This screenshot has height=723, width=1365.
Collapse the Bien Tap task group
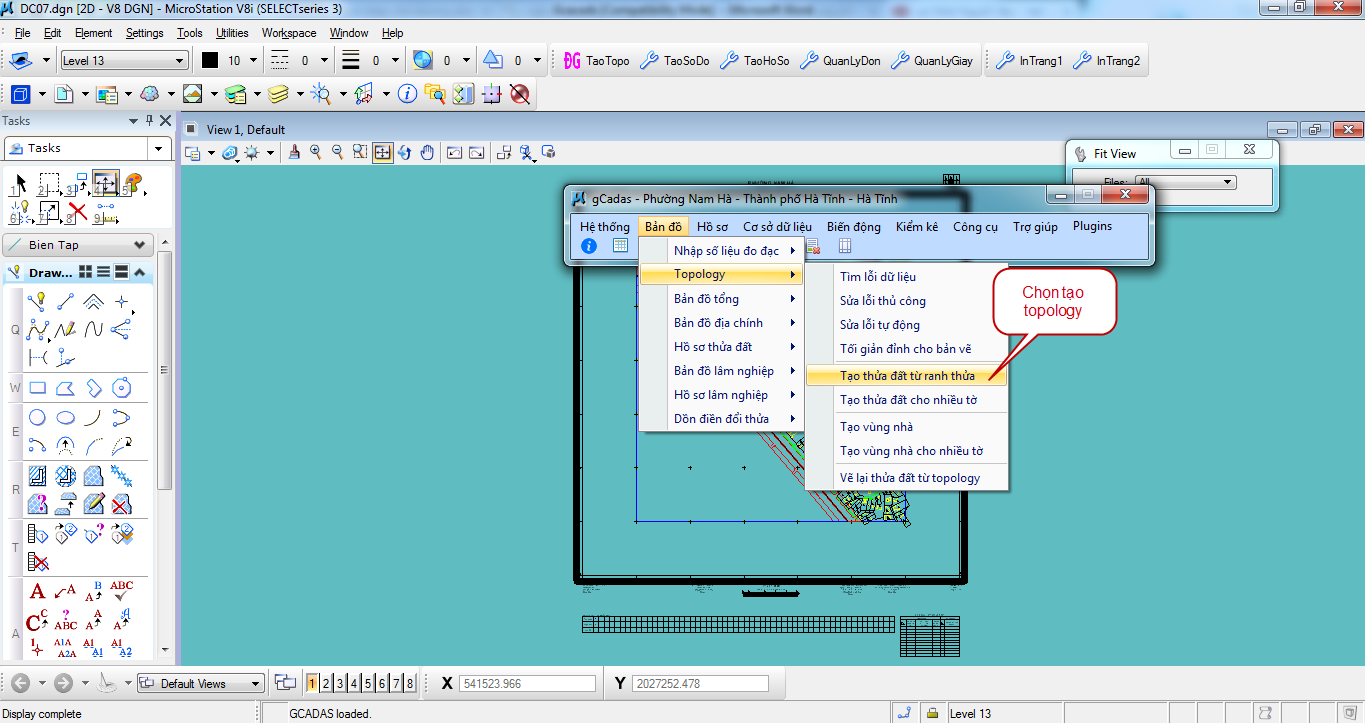139,245
